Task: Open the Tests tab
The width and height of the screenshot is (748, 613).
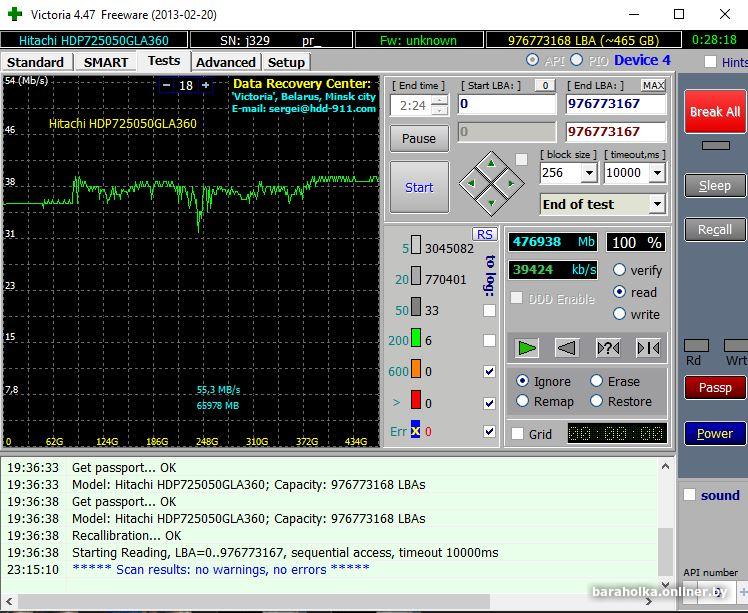Action: 164,61
